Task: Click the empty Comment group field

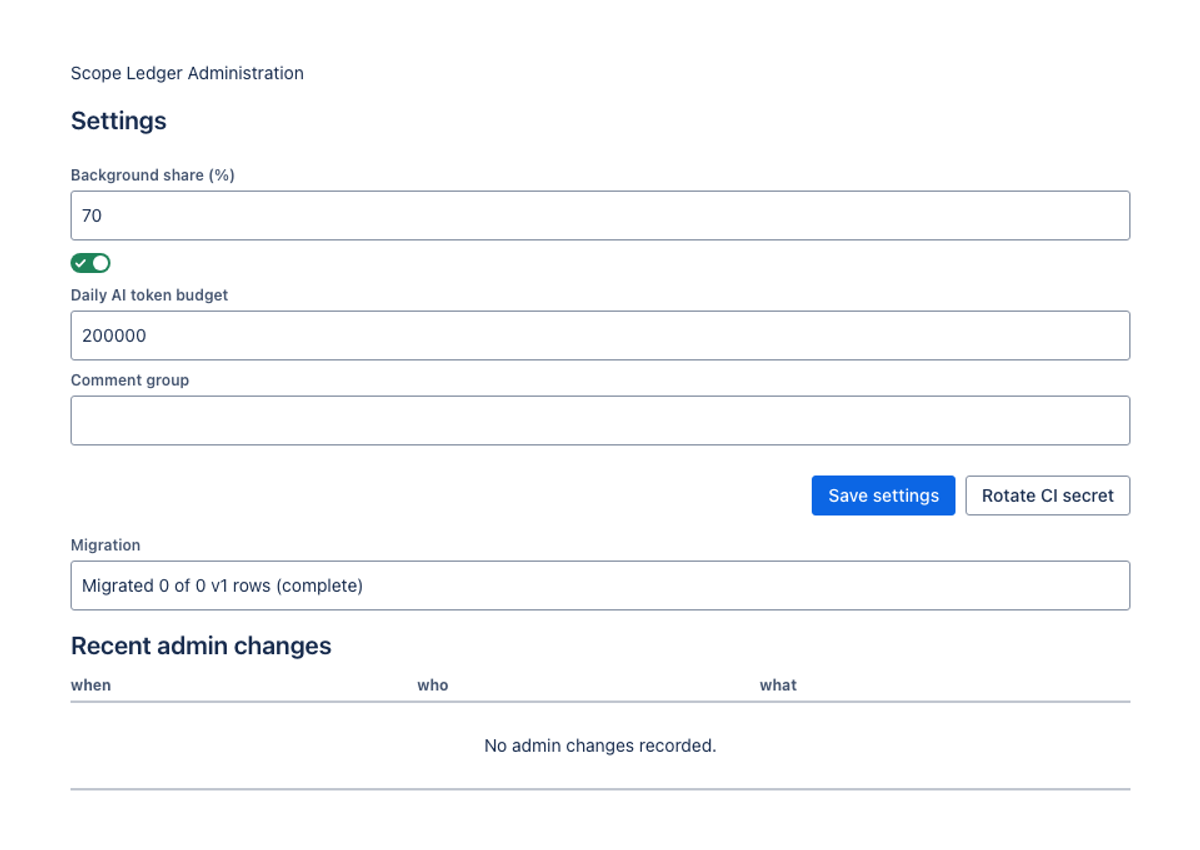Action: click(600, 420)
